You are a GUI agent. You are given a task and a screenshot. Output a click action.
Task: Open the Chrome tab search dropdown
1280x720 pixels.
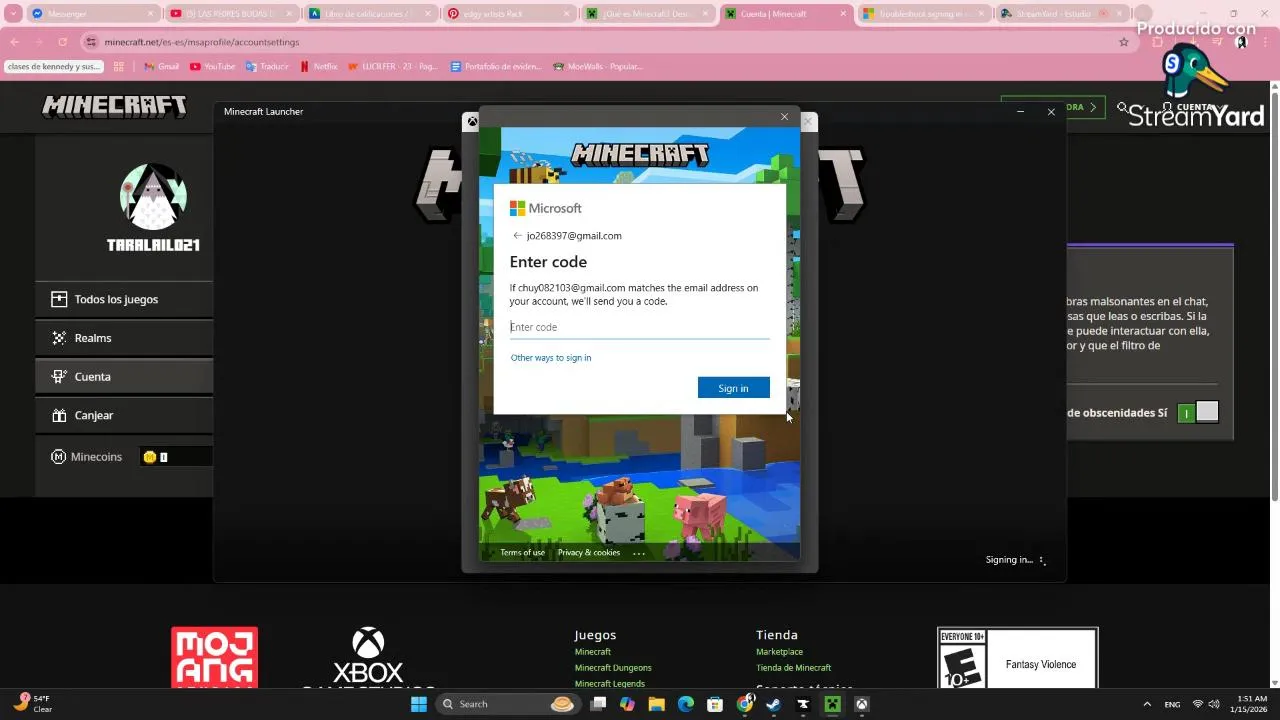pos(13,14)
